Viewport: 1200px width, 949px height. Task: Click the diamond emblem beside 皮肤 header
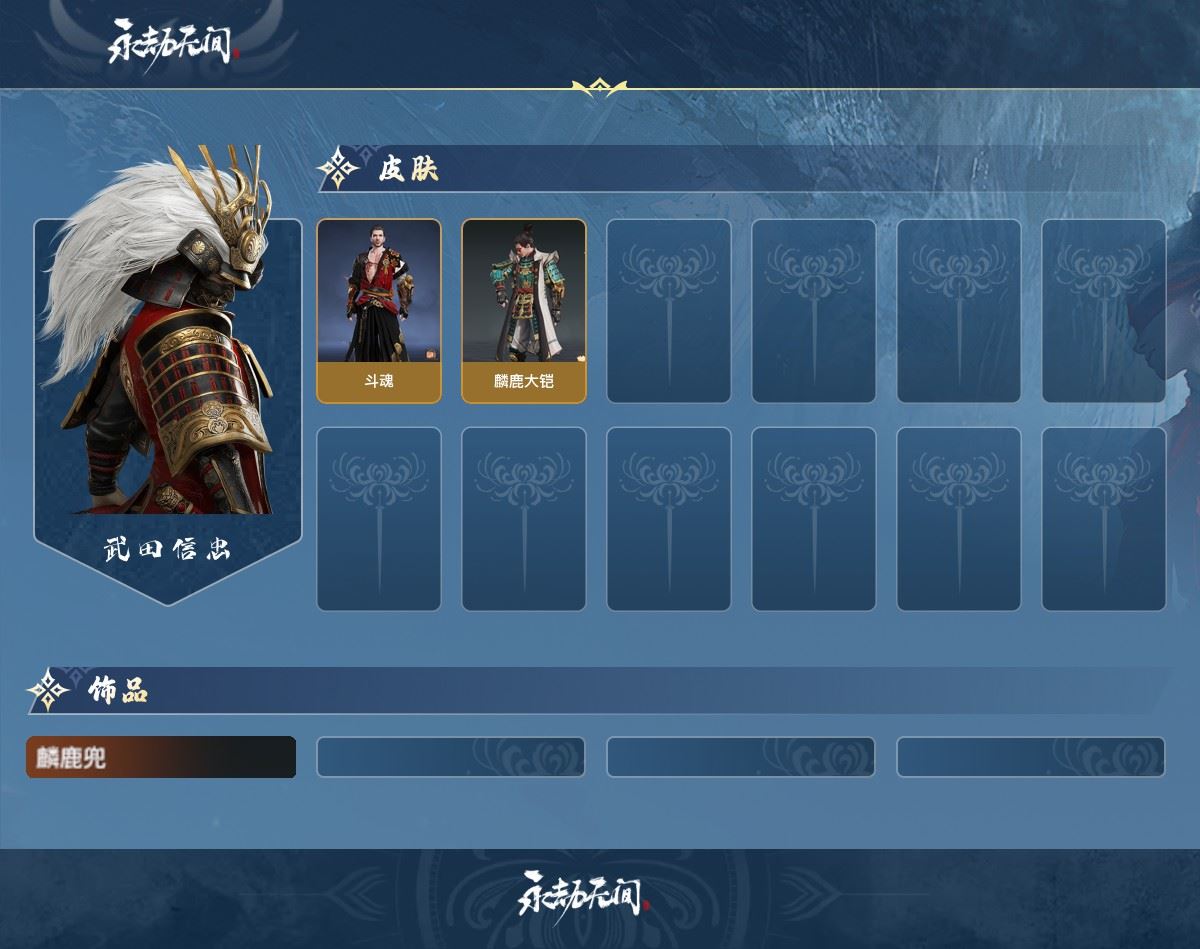[339, 169]
